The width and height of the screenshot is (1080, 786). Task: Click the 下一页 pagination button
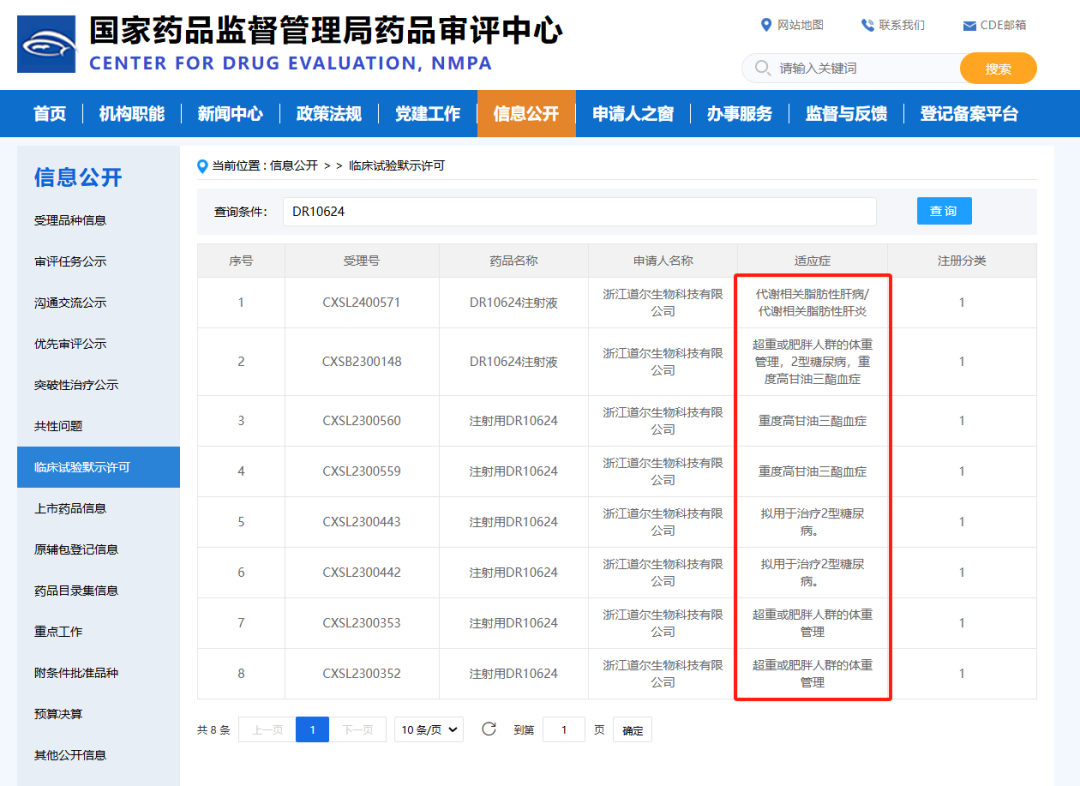(x=357, y=730)
